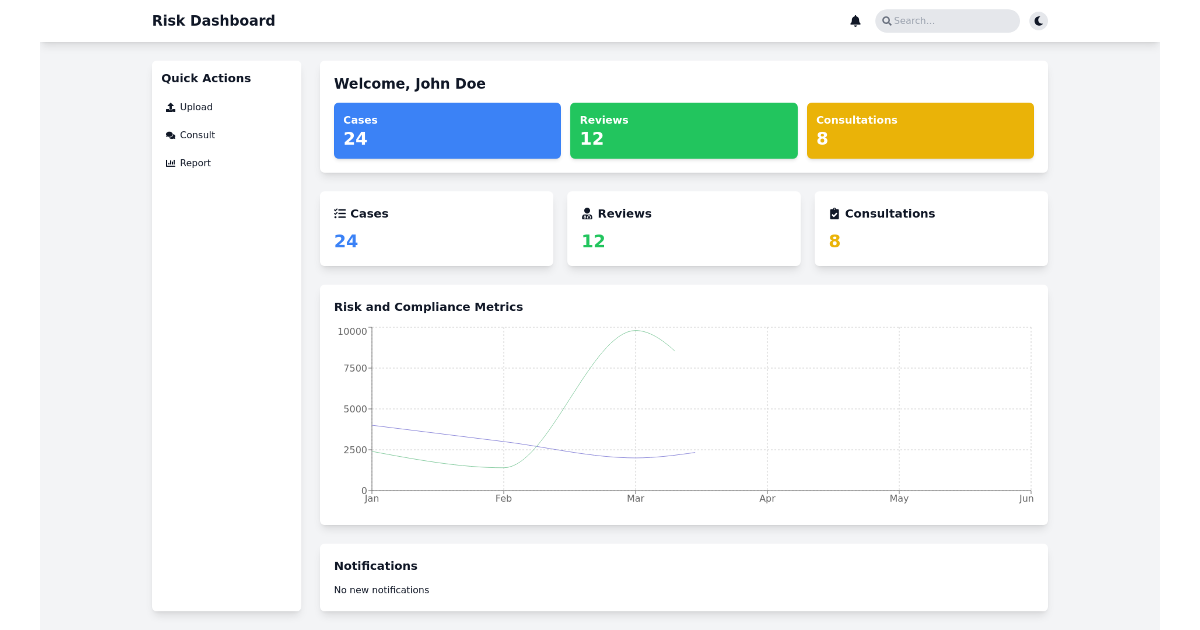
Task: Click the list icon beside Cases
Action: 339,212
